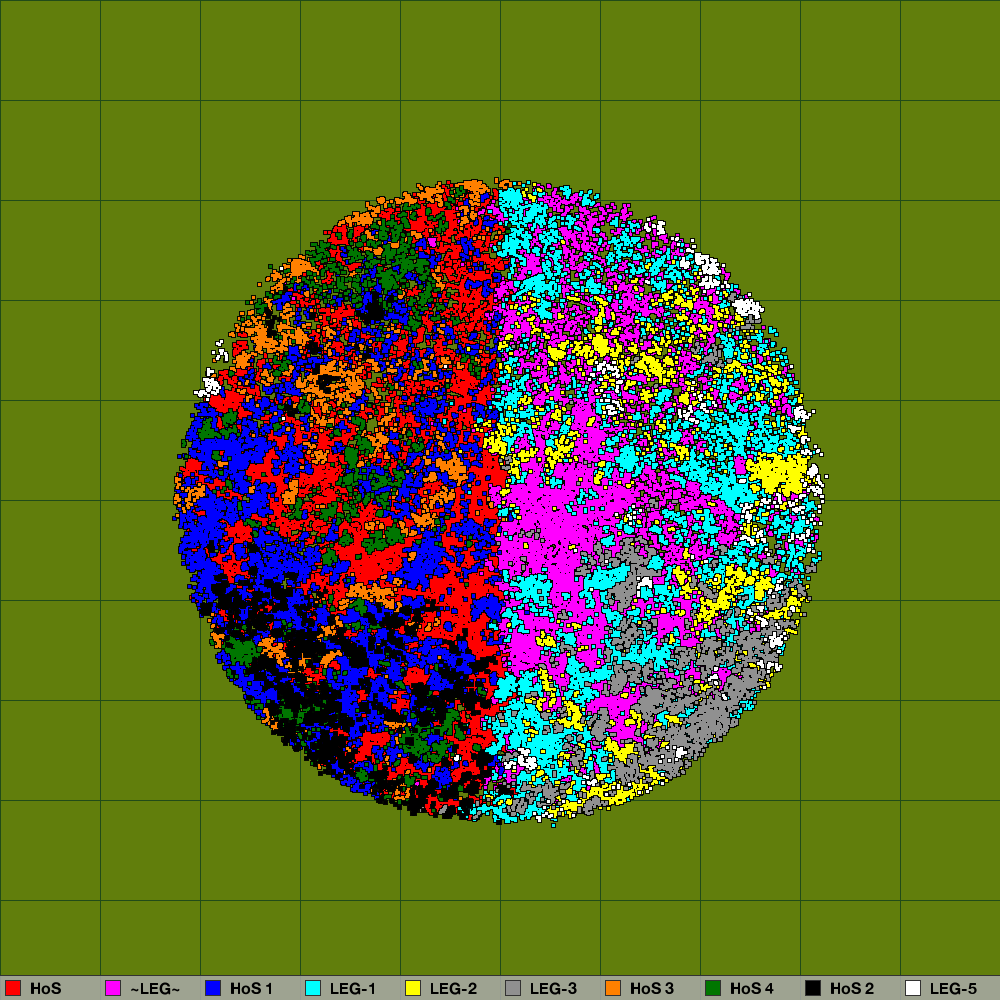
Task: Select the LEG-1 legend label
Action: point(353,989)
